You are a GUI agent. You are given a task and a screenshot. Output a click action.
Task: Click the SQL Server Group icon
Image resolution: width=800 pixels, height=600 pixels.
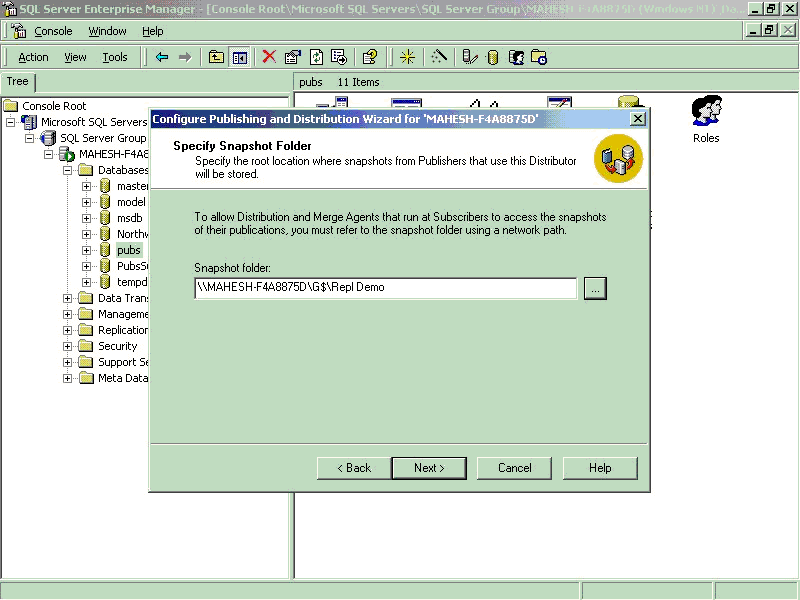click(x=48, y=138)
